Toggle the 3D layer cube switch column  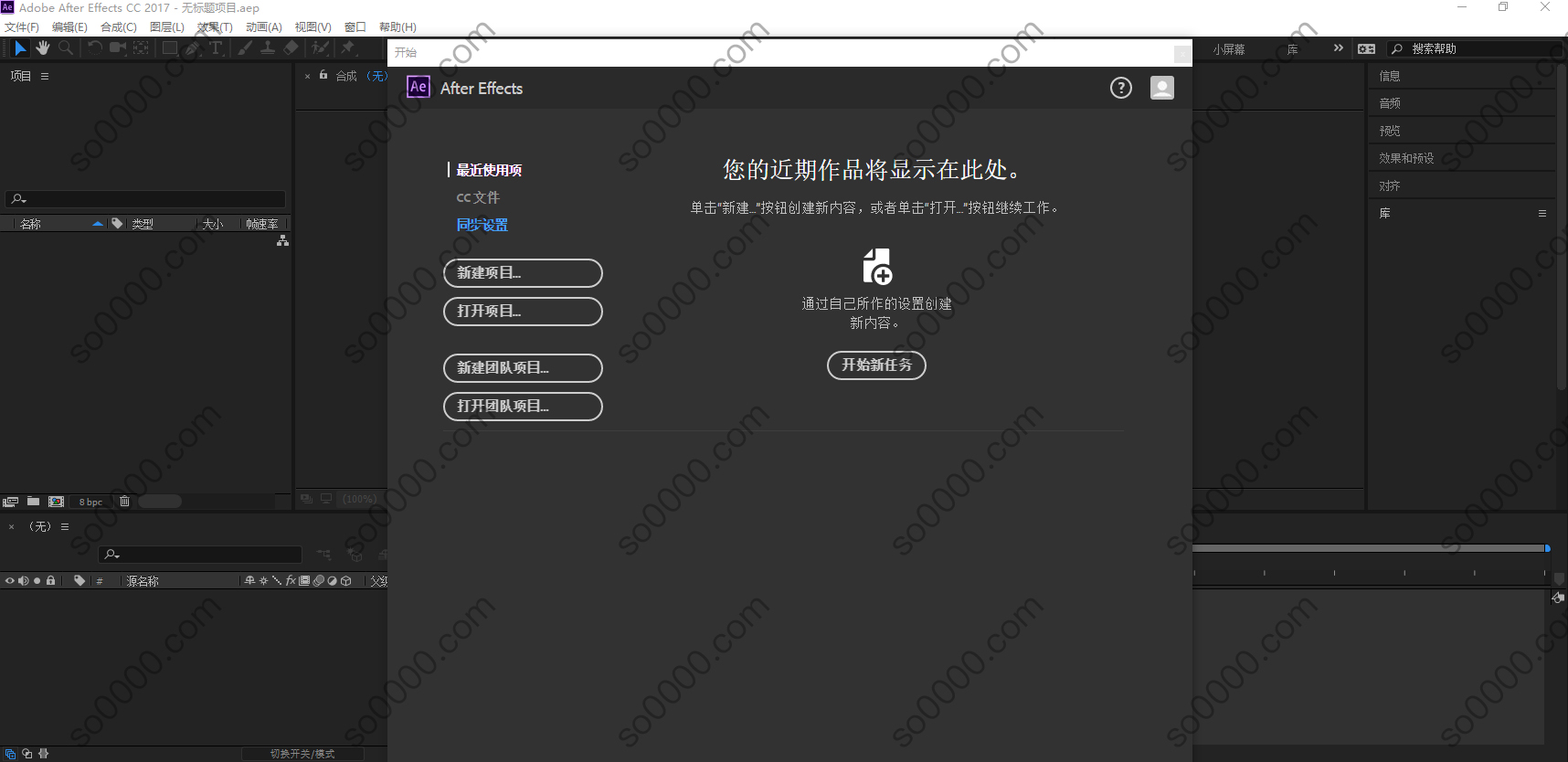pos(346,581)
